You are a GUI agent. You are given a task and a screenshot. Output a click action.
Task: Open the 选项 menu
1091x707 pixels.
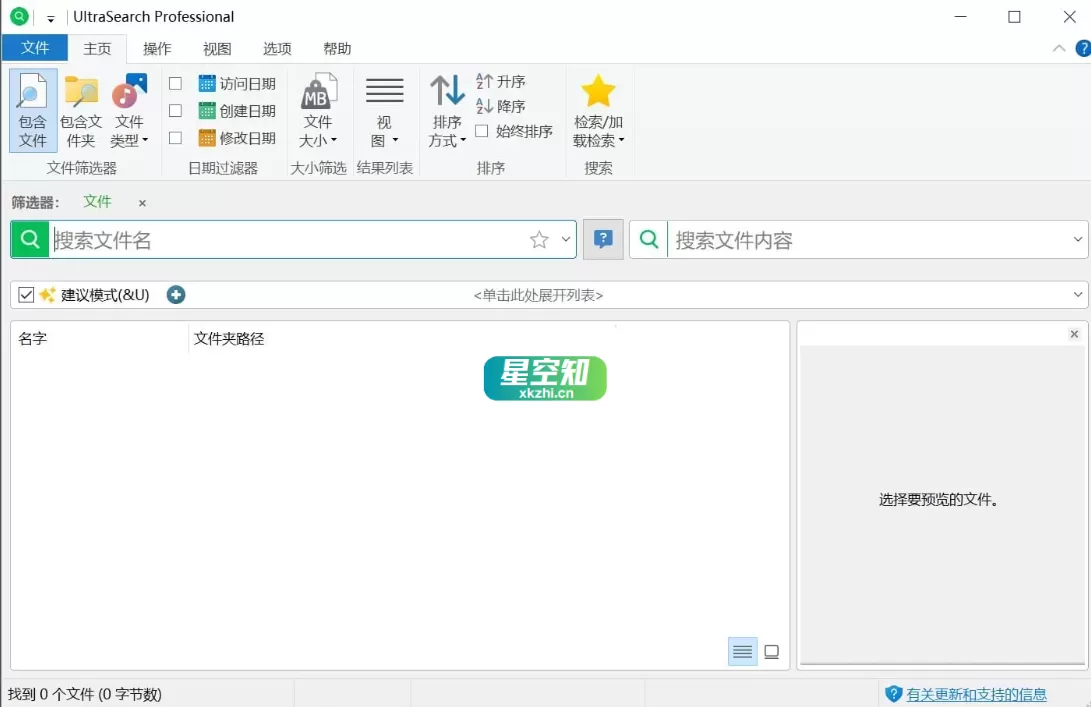tap(277, 47)
